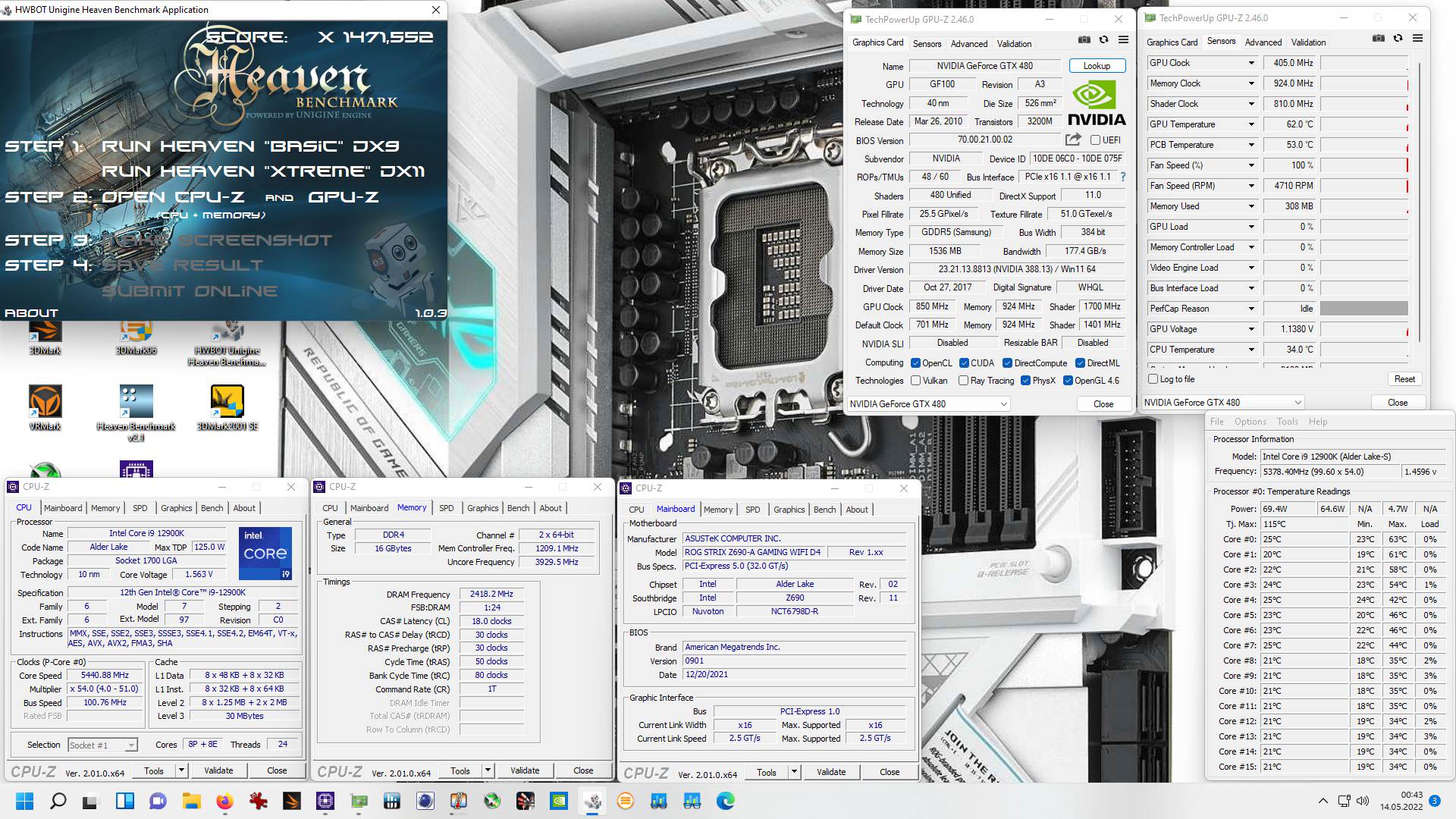Open Validation tab in GPU-Z Graphics Card window
The height and width of the screenshot is (819, 1456).
tap(1014, 44)
